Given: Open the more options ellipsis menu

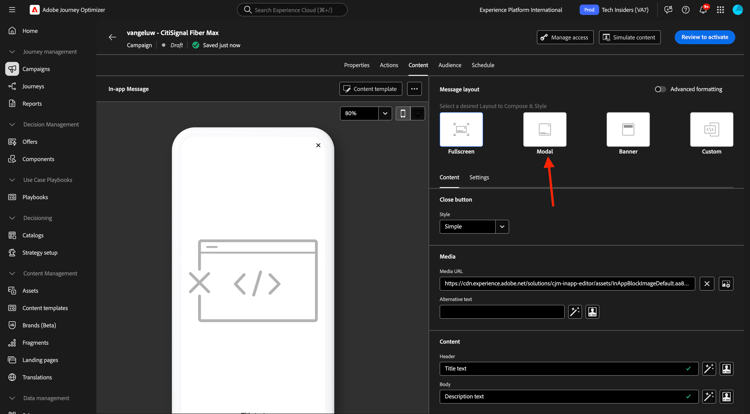Looking at the screenshot, I should 414,89.
